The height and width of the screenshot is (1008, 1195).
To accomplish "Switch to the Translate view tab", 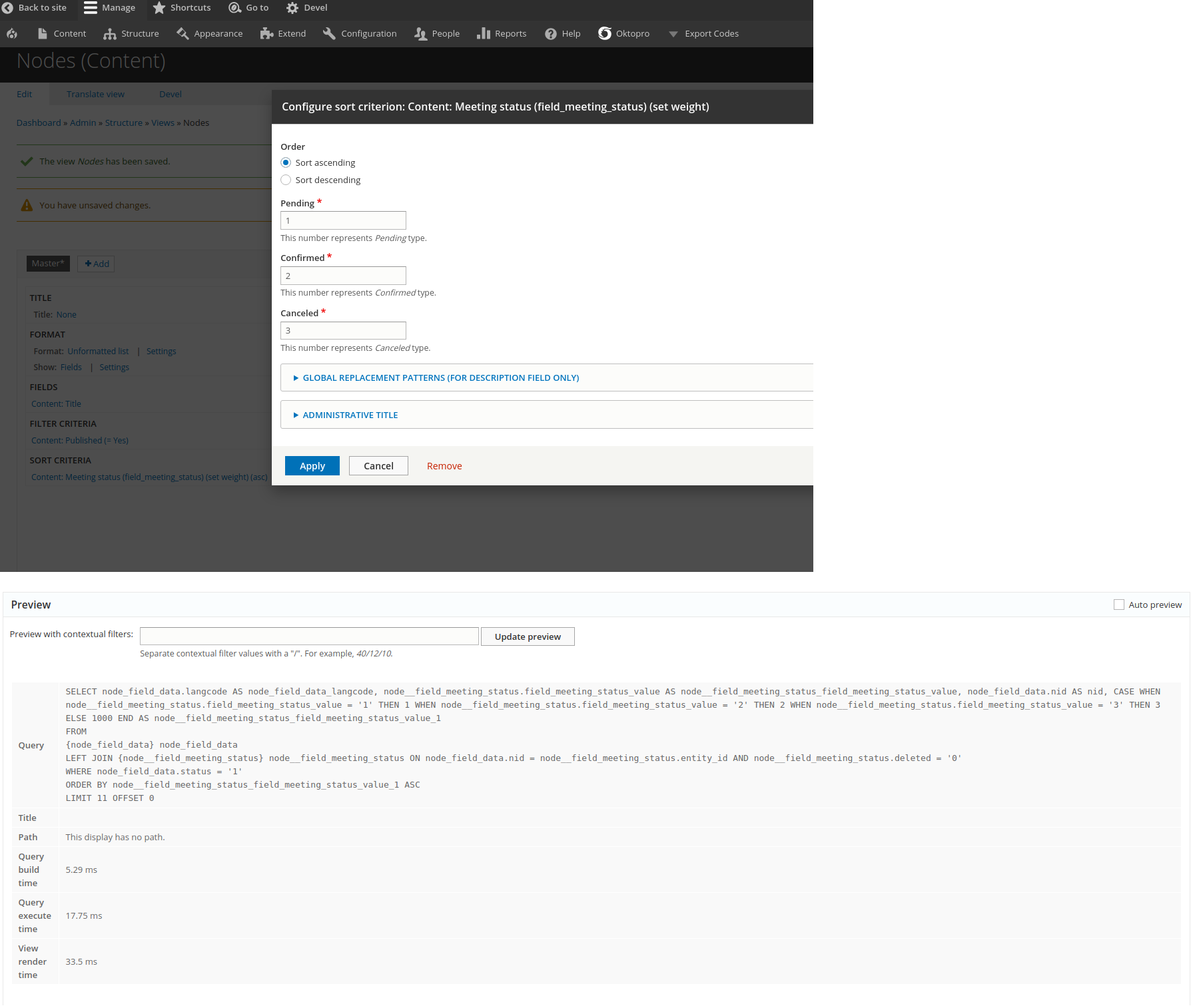I will click(x=95, y=94).
